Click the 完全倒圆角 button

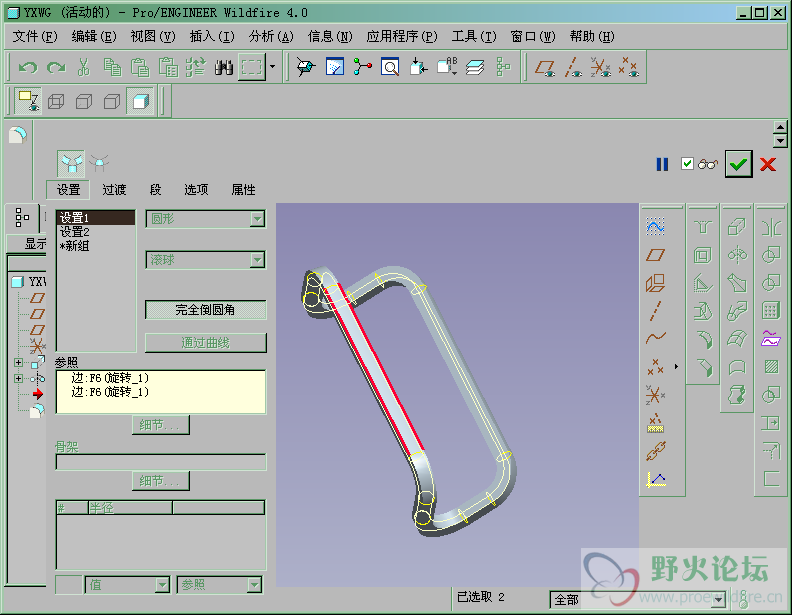click(206, 310)
